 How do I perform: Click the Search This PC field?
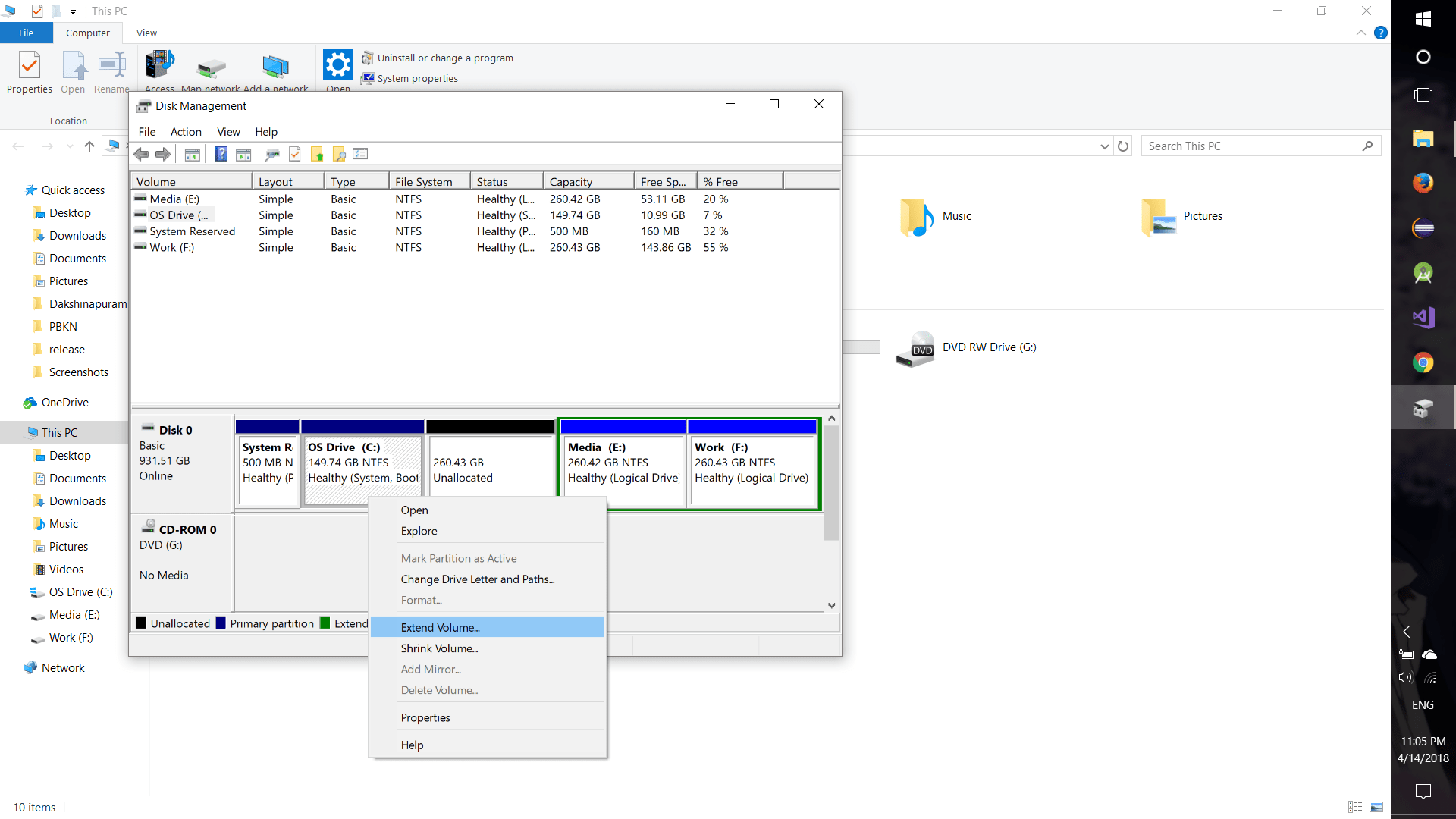pyautogui.click(x=1251, y=146)
